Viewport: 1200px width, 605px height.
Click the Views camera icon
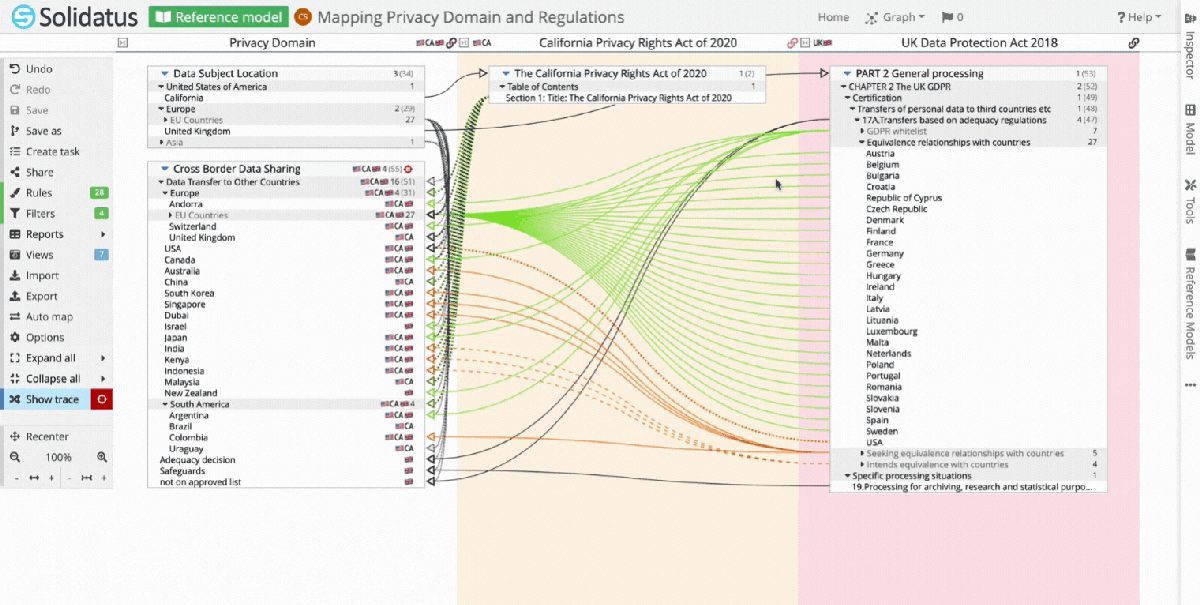pos(14,255)
